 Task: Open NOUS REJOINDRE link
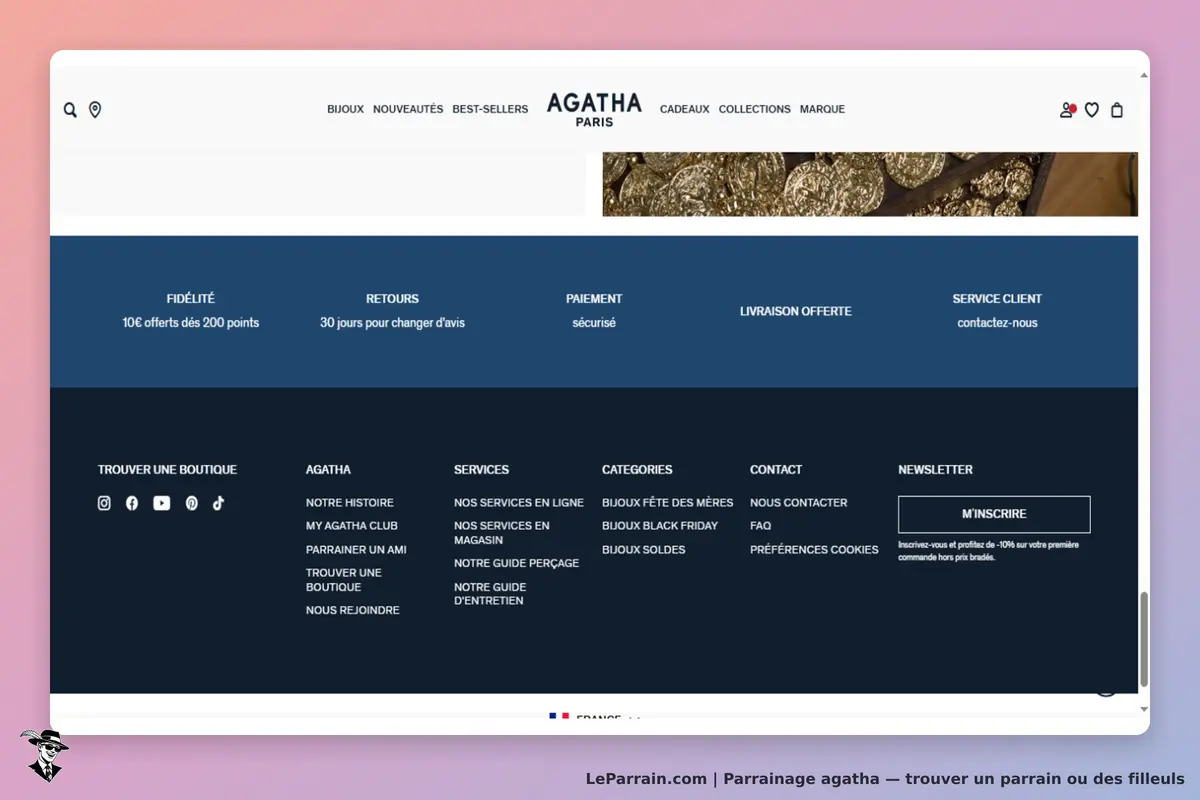353,610
